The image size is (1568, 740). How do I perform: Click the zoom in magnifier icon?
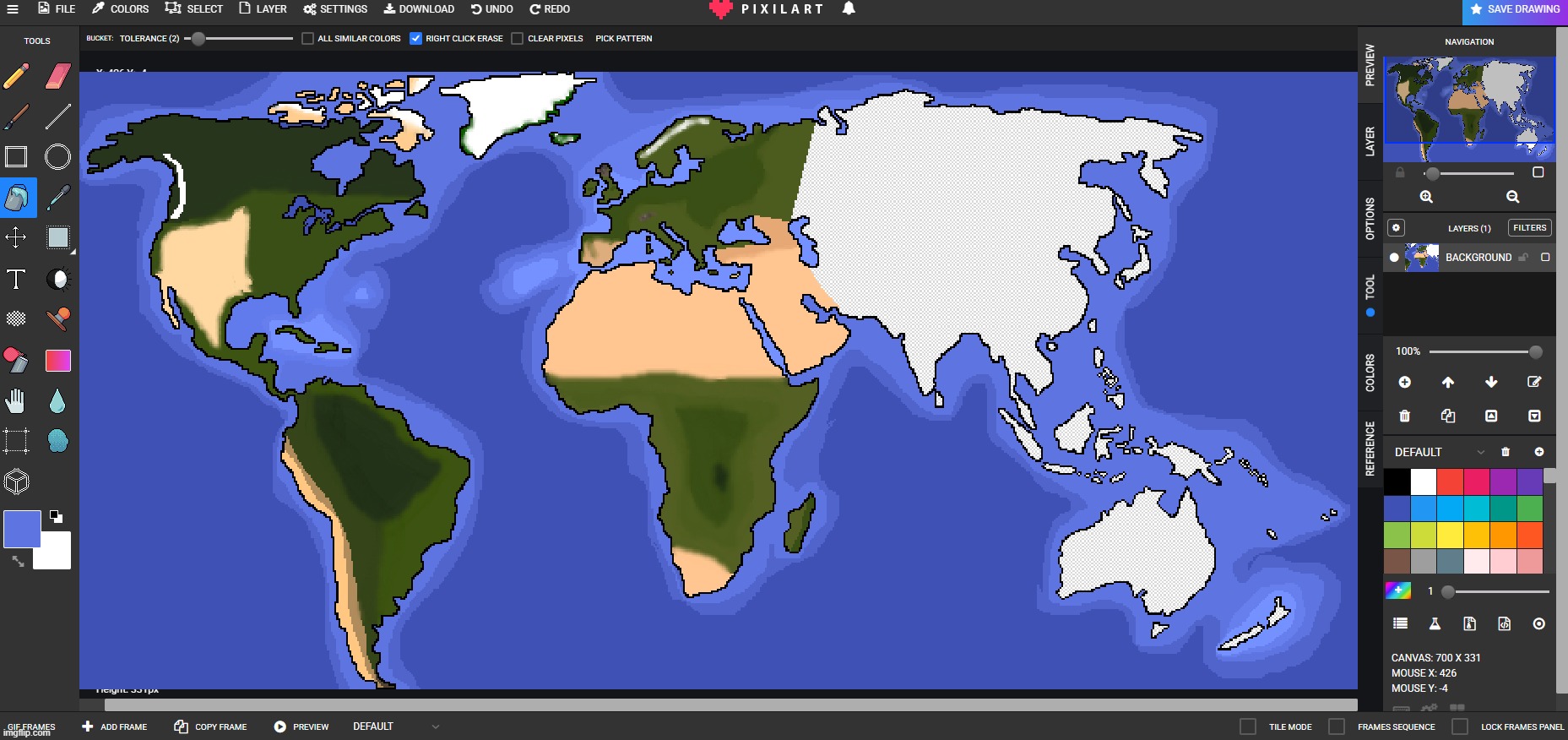(1426, 197)
